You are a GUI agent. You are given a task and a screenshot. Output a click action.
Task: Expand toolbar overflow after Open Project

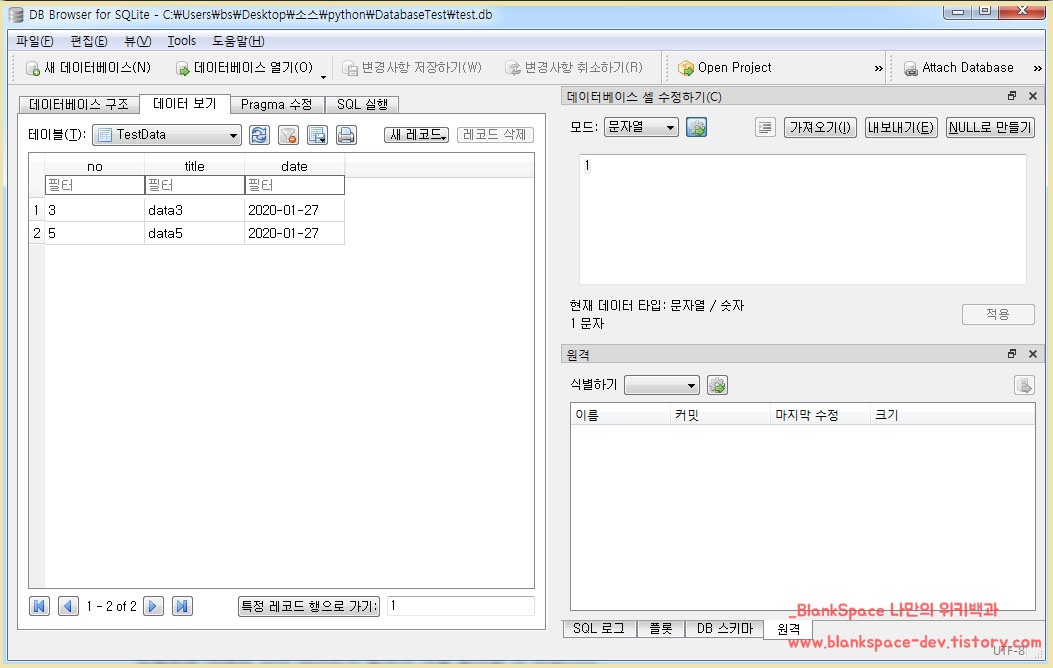coord(878,68)
